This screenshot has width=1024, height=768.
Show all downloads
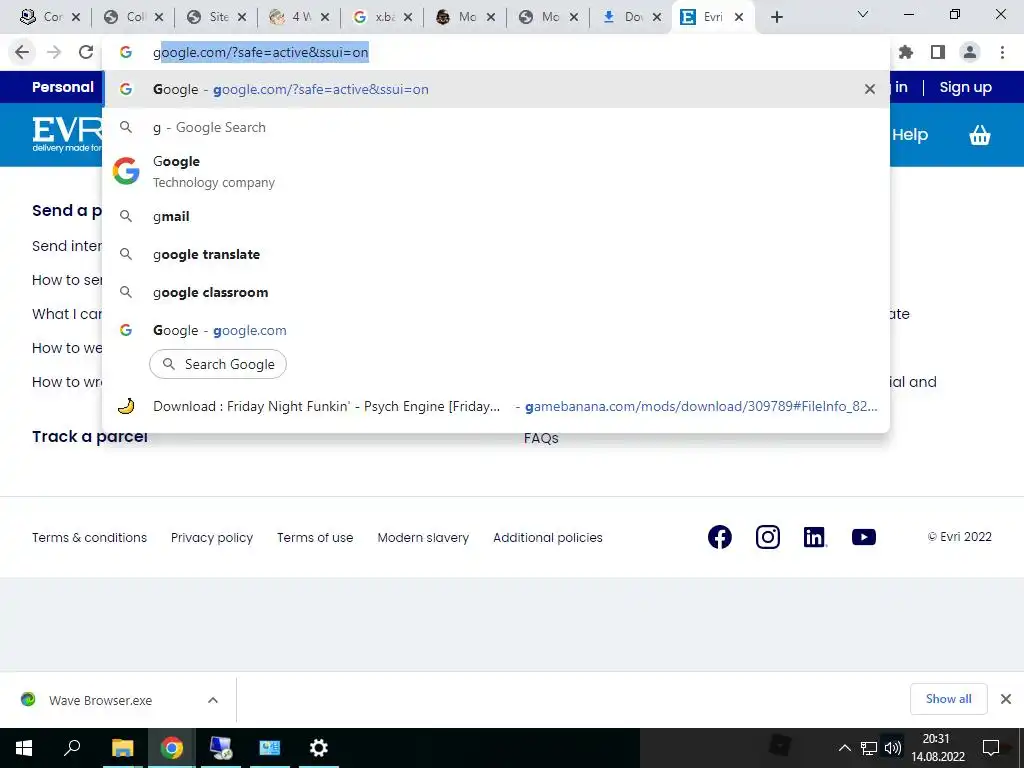pos(948,699)
